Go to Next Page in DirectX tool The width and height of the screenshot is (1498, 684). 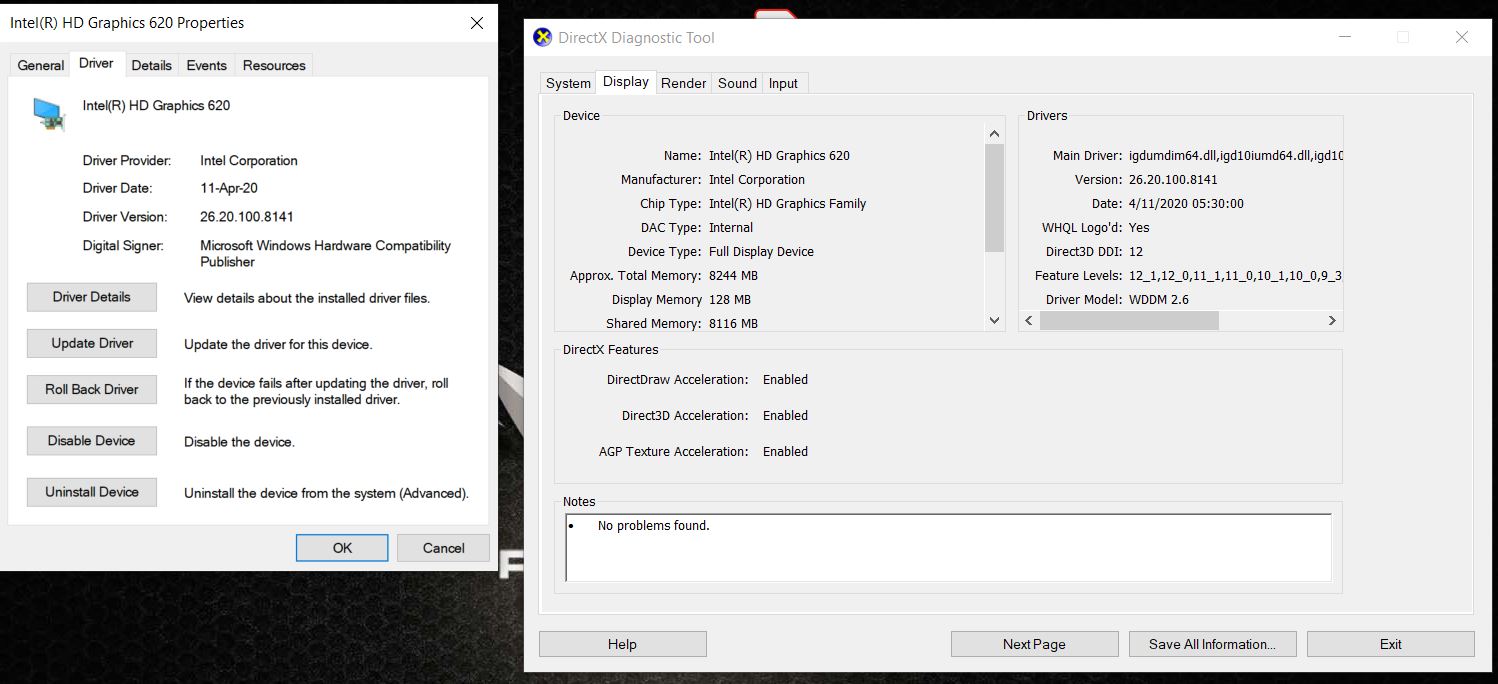pyautogui.click(x=1034, y=644)
